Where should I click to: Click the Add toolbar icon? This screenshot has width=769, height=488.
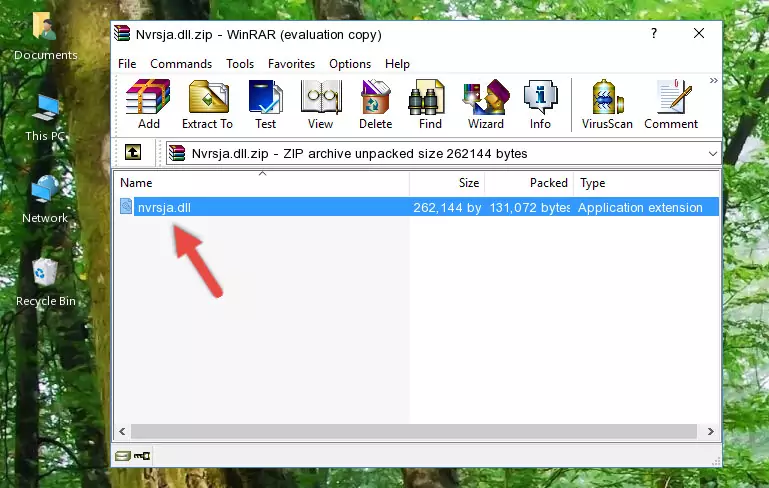coord(148,104)
